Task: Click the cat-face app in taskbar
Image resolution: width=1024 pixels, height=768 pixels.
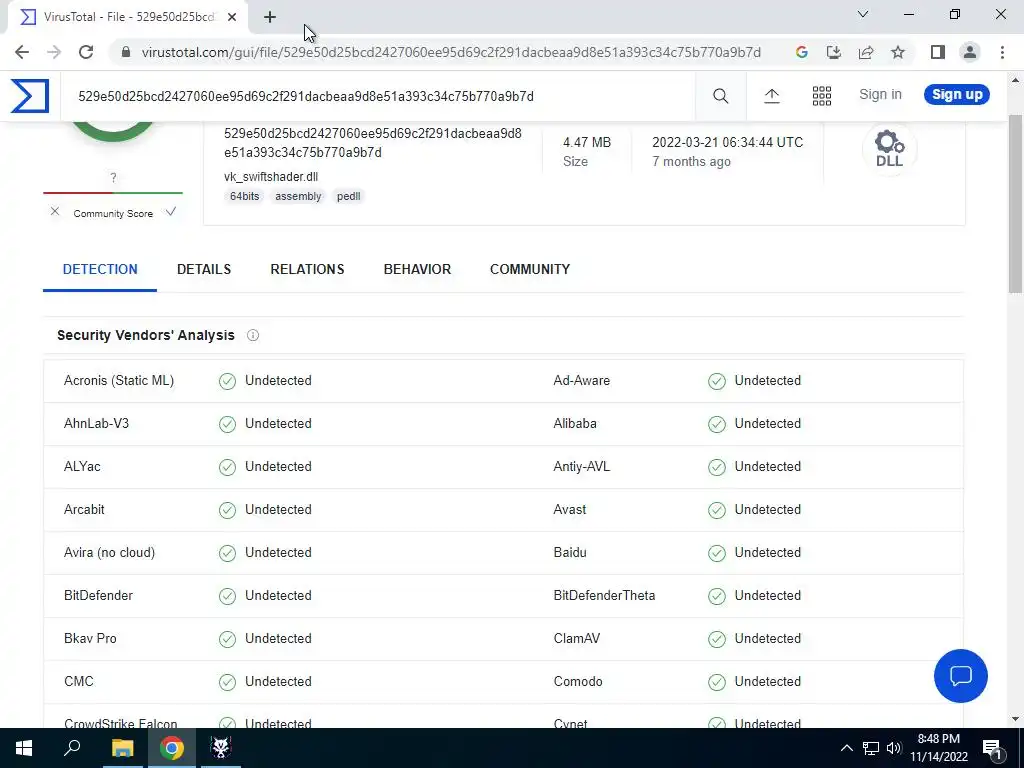Action: (x=221, y=748)
